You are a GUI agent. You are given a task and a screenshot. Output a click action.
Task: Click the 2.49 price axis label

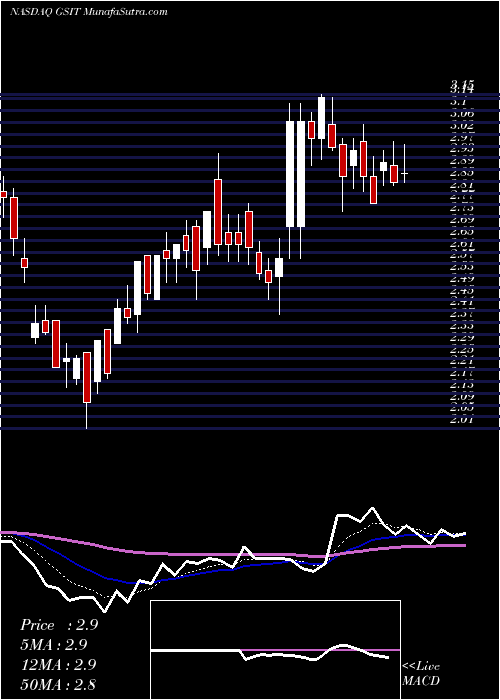[462, 279]
